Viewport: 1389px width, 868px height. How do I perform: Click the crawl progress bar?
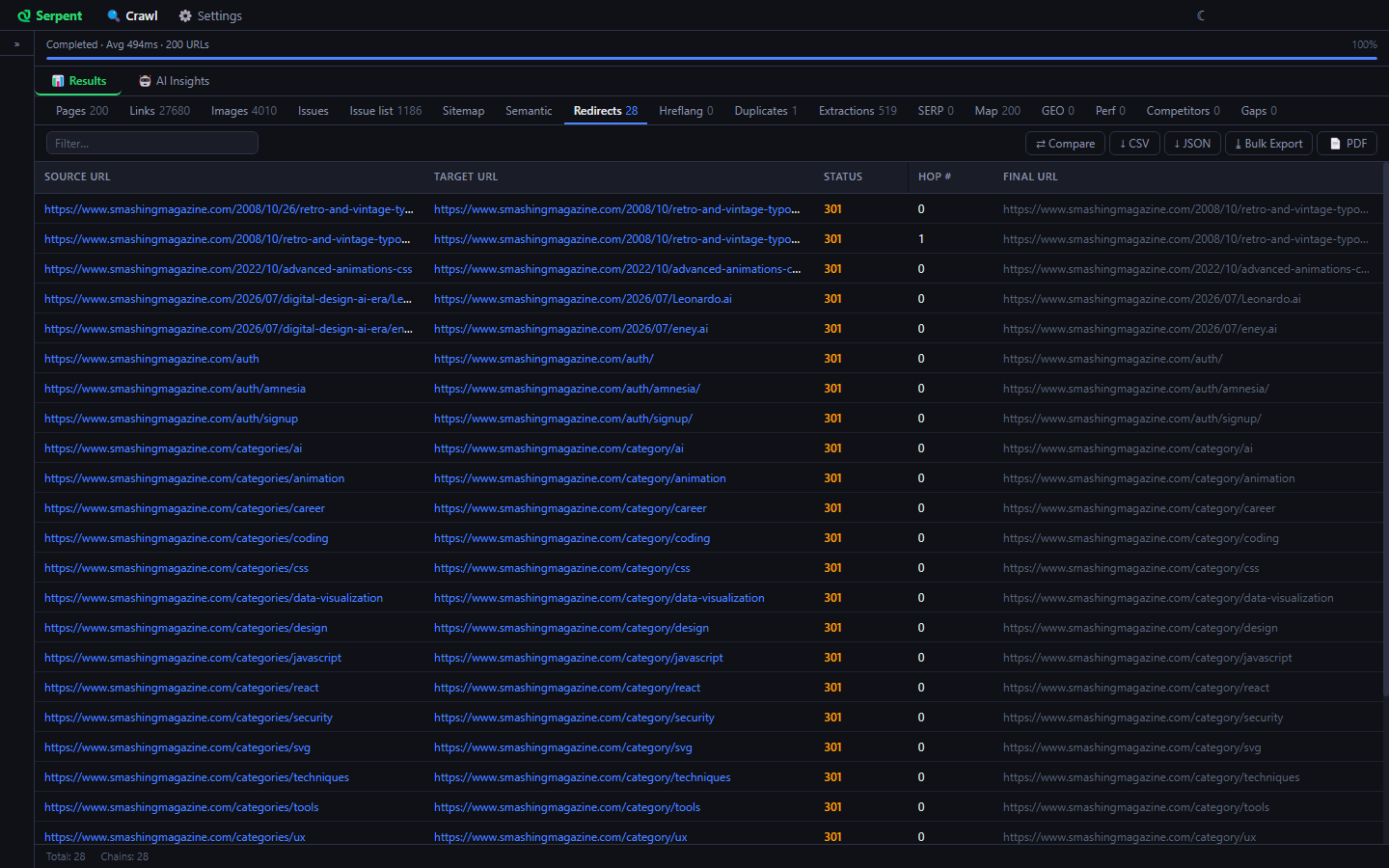click(712, 59)
